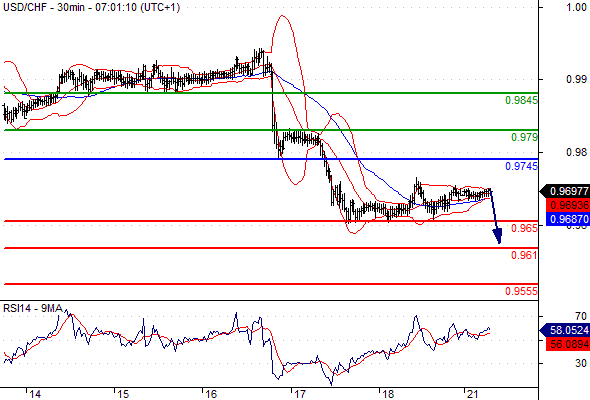Image resolution: width=590 pixels, height=400 pixels.
Task: Click the 0.98 price axis label
Action: click(x=576, y=152)
